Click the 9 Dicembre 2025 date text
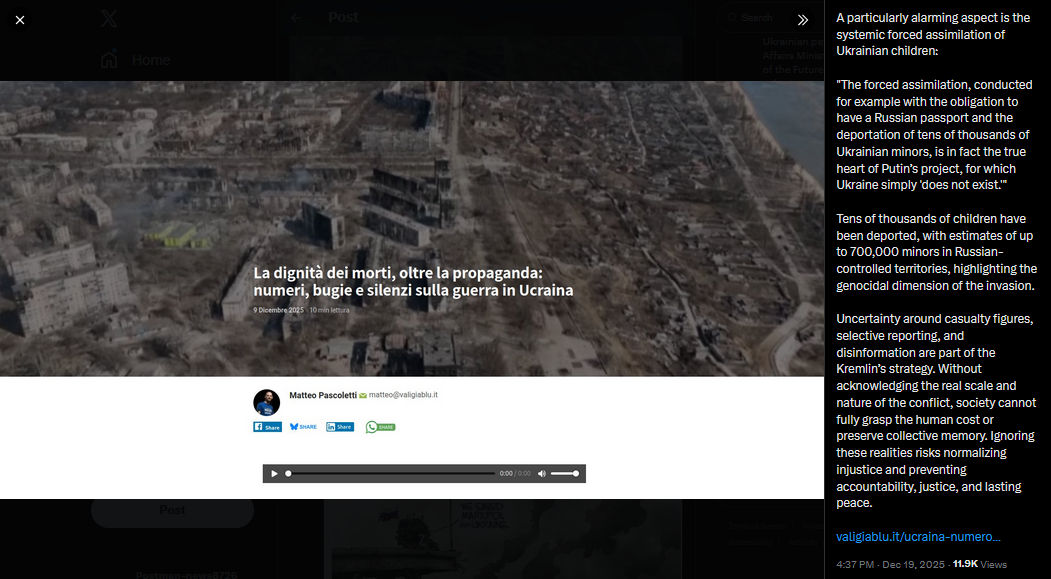 point(278,310)
